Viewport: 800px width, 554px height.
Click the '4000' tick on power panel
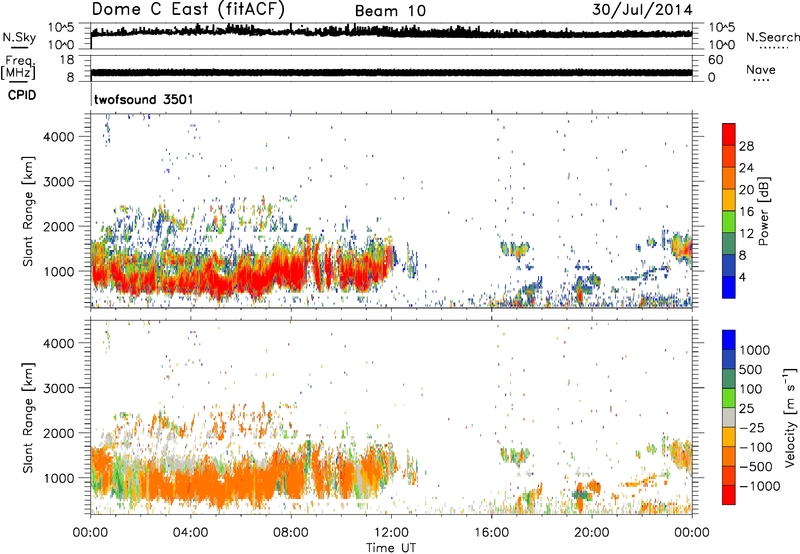point(59,137)
